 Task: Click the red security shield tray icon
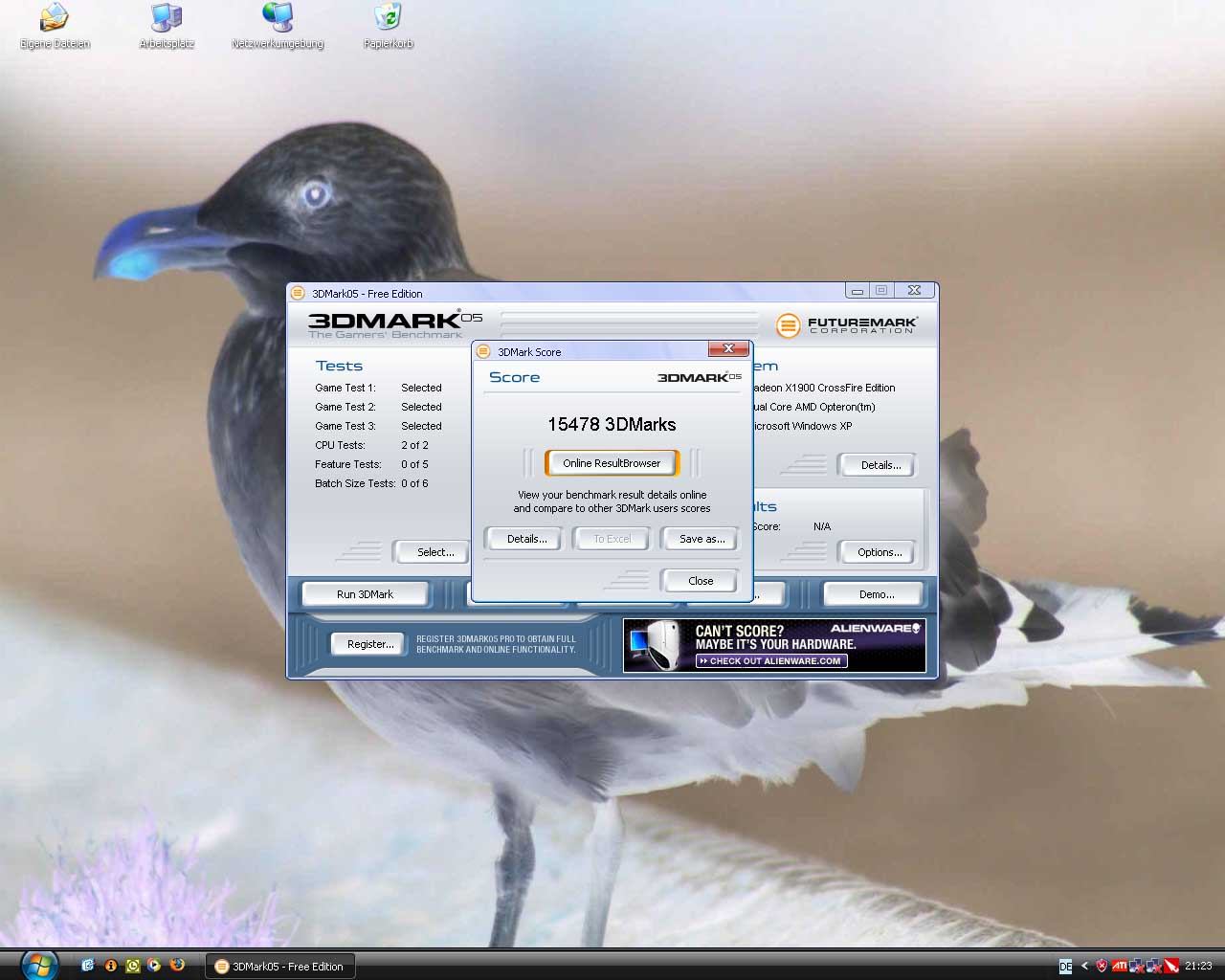point(1102,967)
